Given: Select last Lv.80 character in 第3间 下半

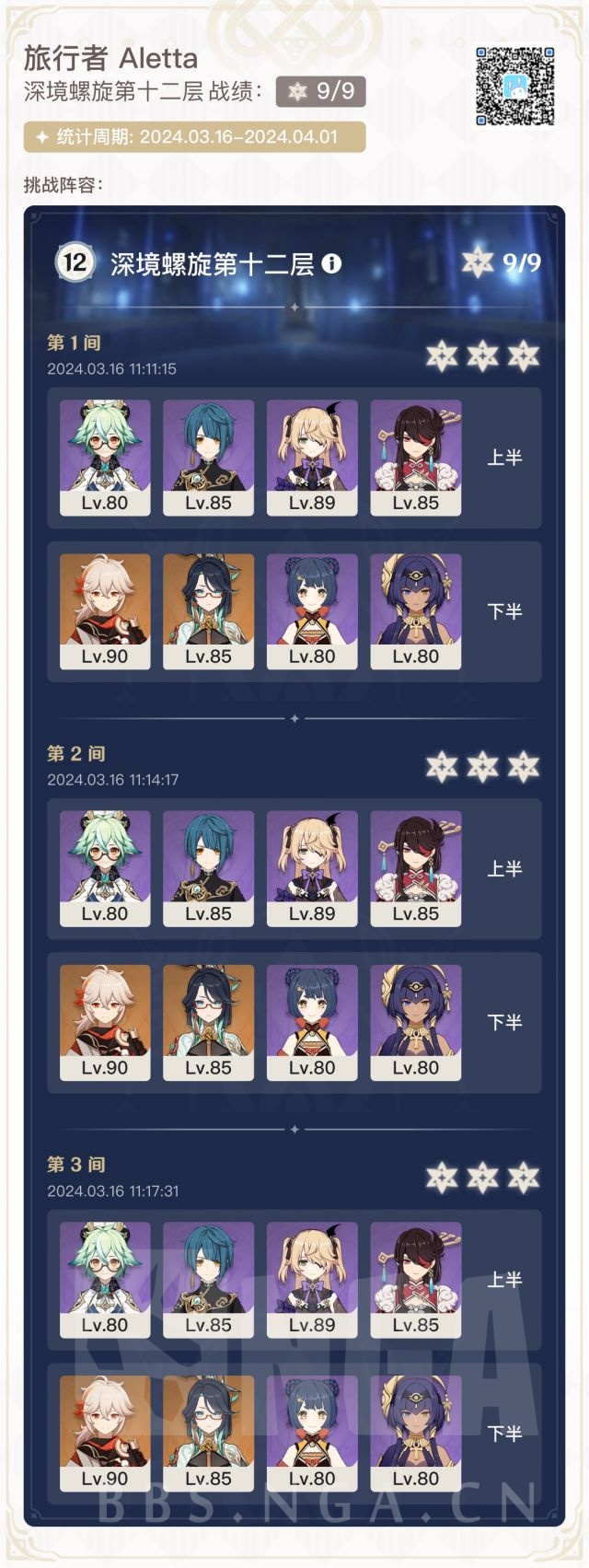Looking at the screenshot, I should click(416, 1434).
